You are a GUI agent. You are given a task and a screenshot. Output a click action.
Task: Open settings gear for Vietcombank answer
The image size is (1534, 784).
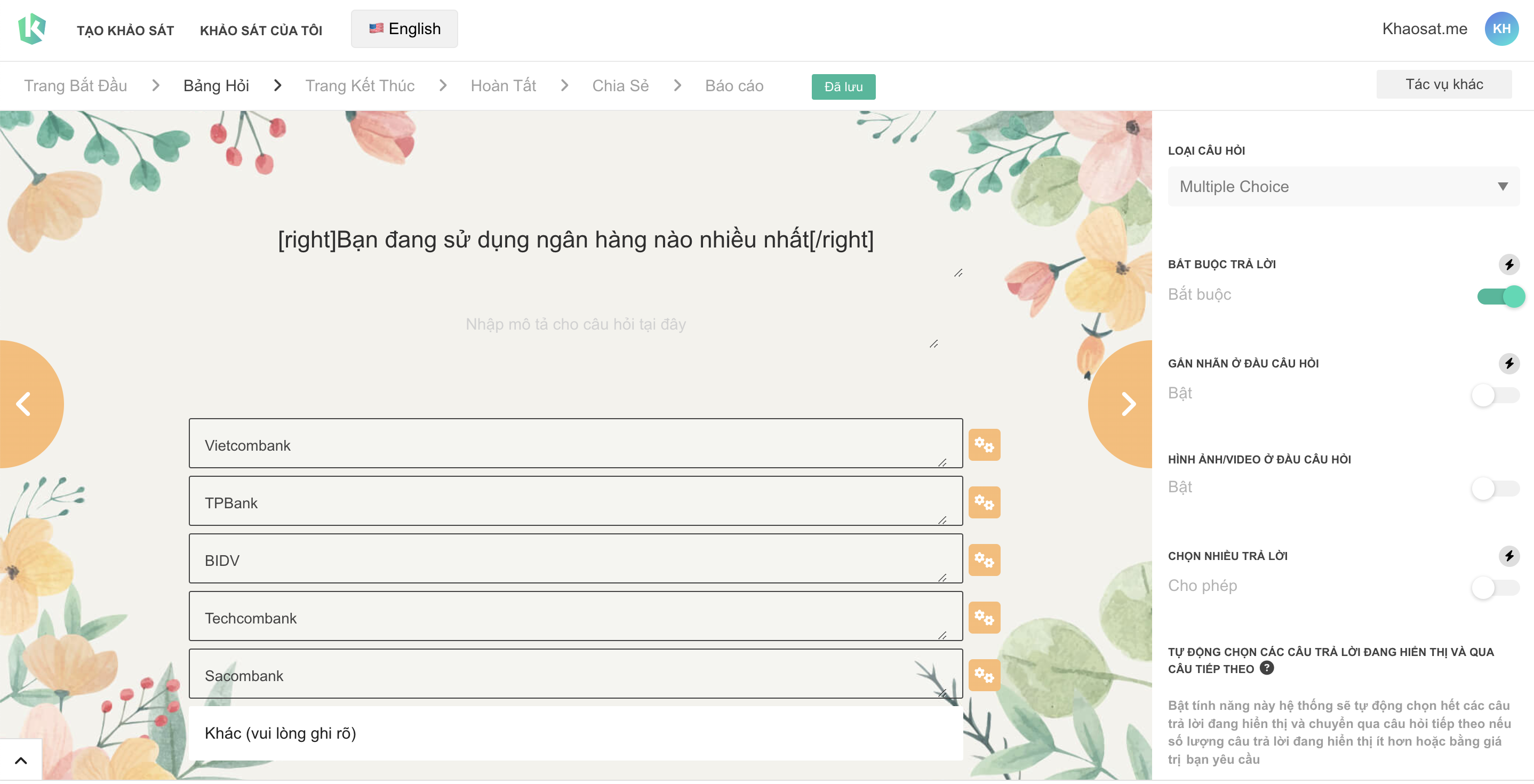(984, 445)
